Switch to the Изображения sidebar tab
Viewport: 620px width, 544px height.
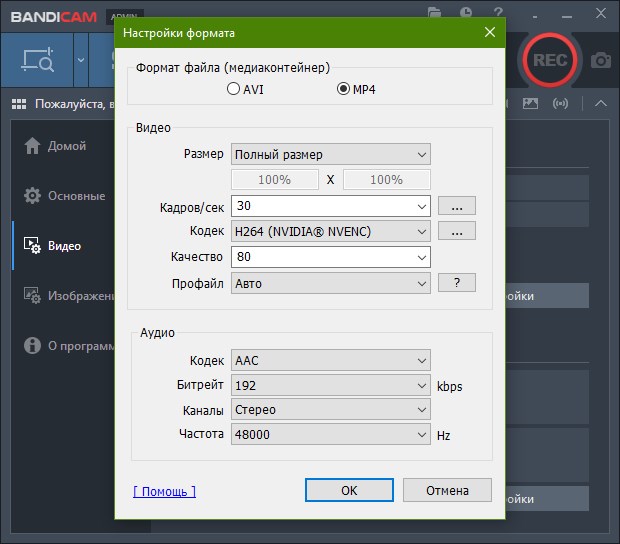[68, 296]
